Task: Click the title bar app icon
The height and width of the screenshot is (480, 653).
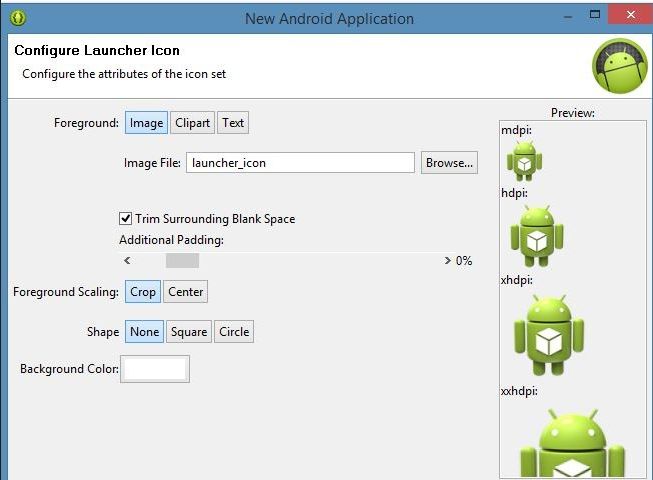Action: (18, 18)
